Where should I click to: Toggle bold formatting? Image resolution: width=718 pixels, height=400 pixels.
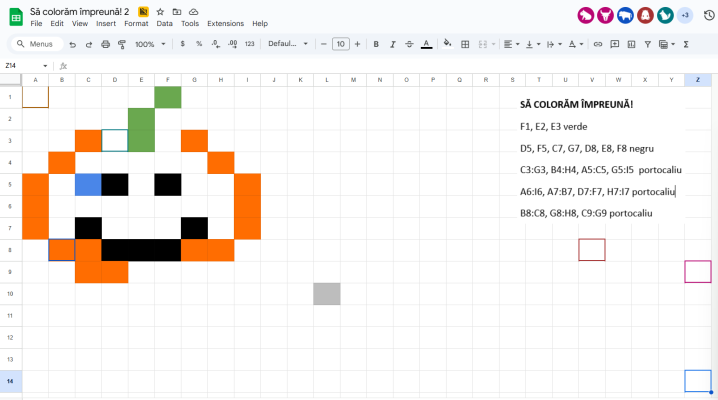(376, 44)
